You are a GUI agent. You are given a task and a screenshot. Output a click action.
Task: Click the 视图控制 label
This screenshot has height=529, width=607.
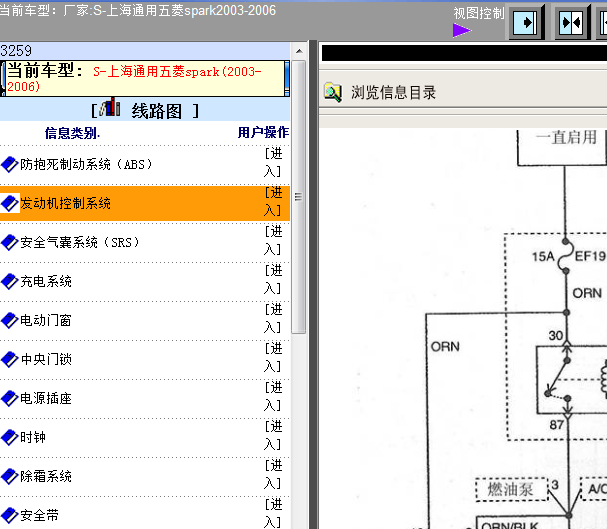pos(478,13)
